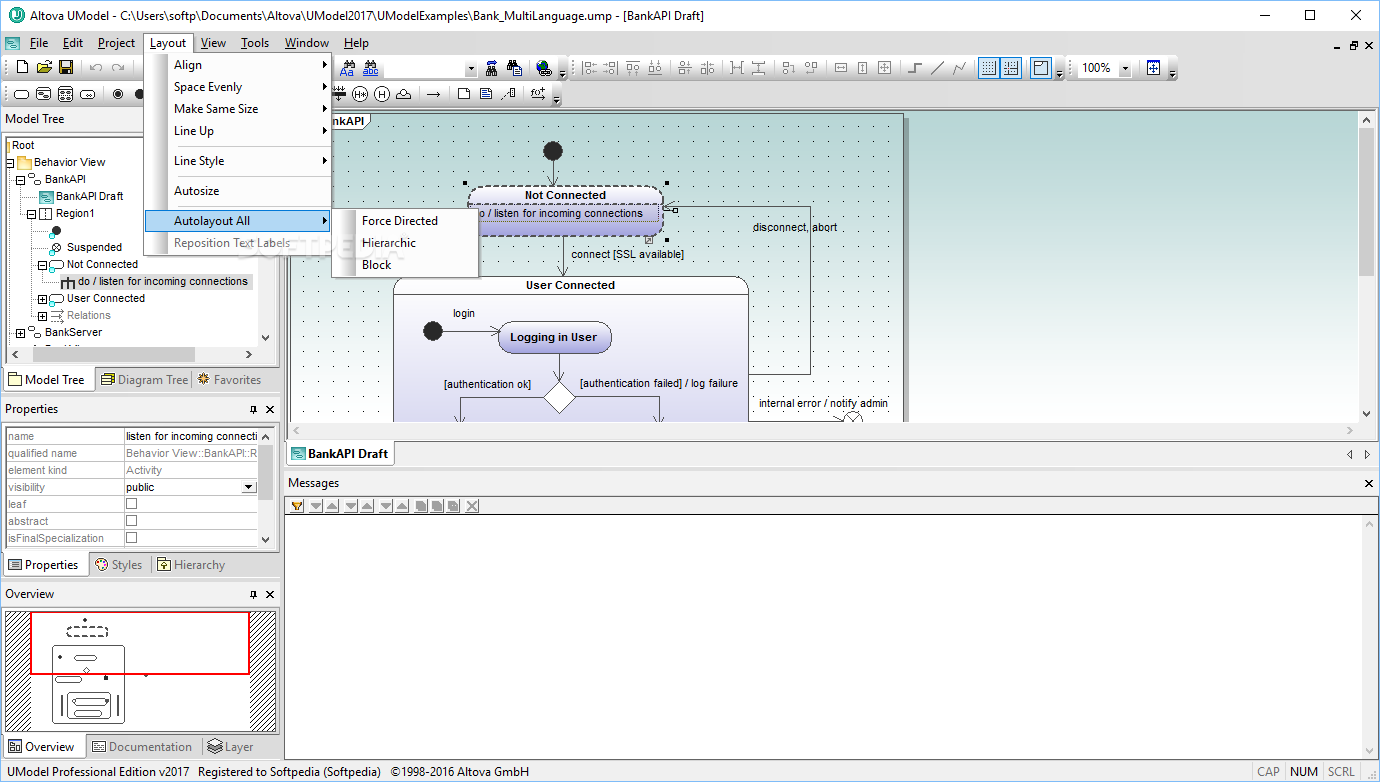Screen dimensions: 1380x782
Task: Open the File menu
Action: pyautogui.click(x=39, y=43)
